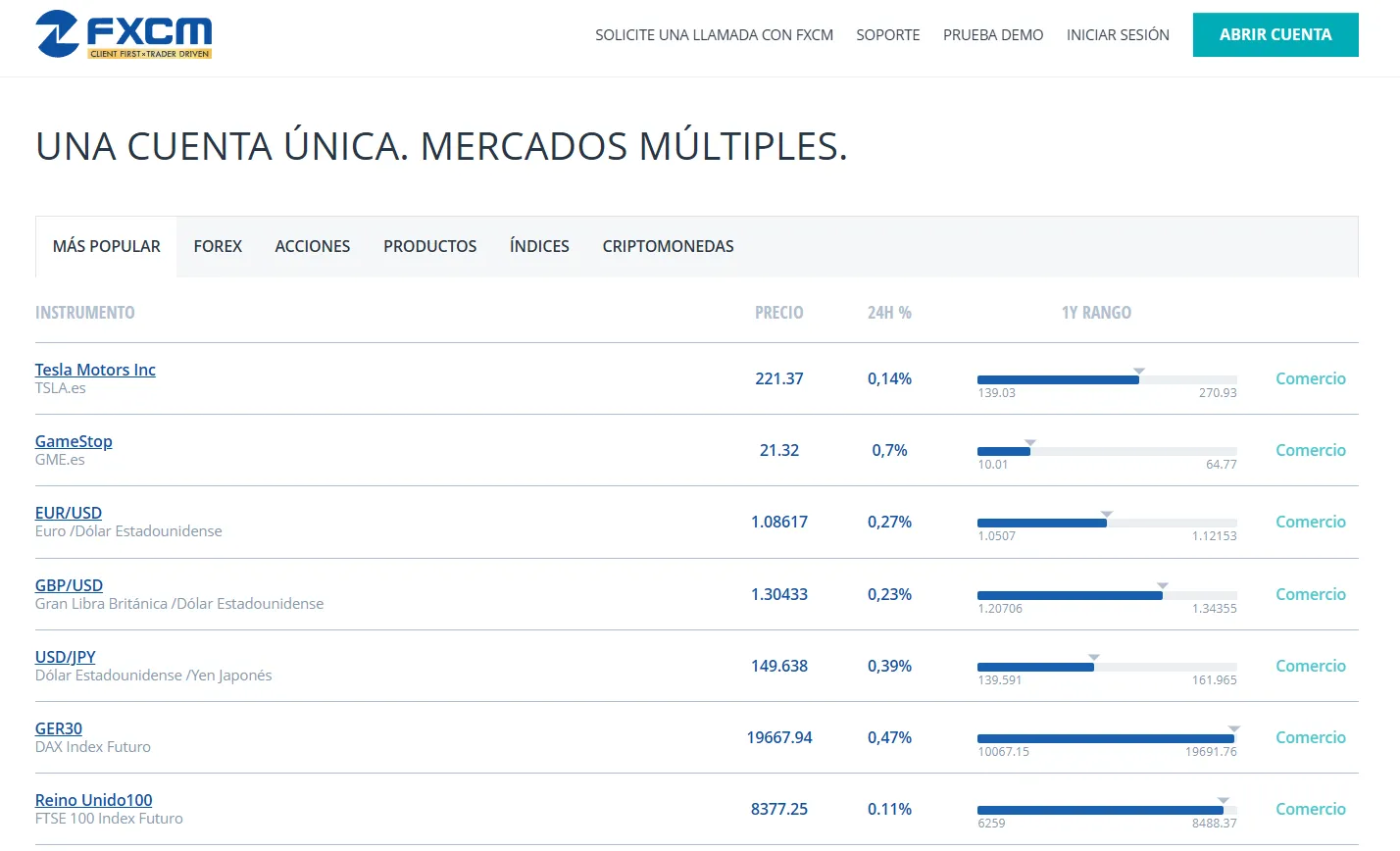Click Iniciar Sesión link
This screenshot has width=1400, height=851.
[x=1118, y=35]
